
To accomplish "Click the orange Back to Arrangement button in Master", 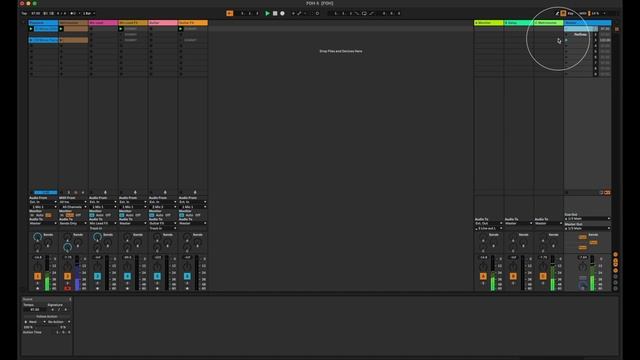I will click(x=607, y=192).
